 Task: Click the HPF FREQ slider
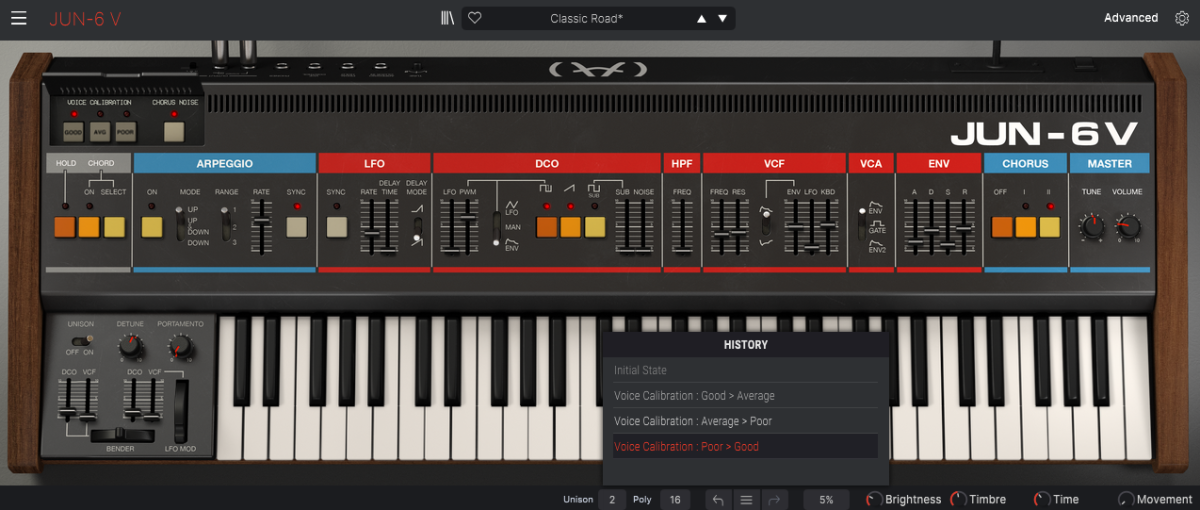point(682,227)
